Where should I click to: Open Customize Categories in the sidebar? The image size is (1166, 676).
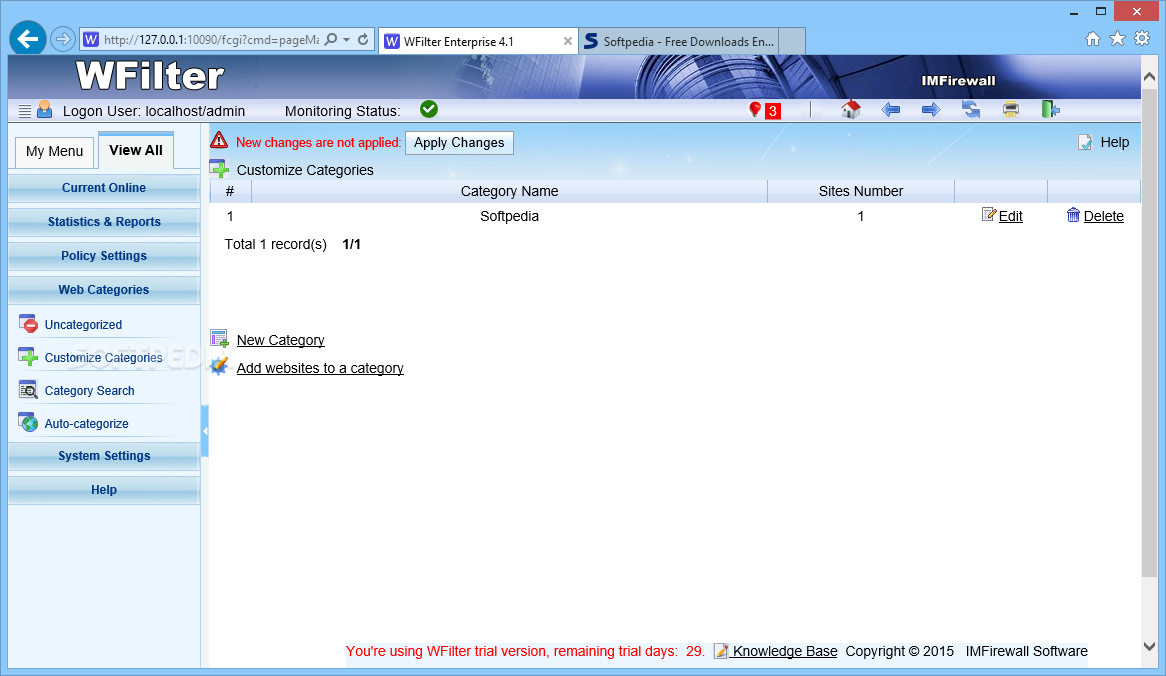tap(103, 358)
